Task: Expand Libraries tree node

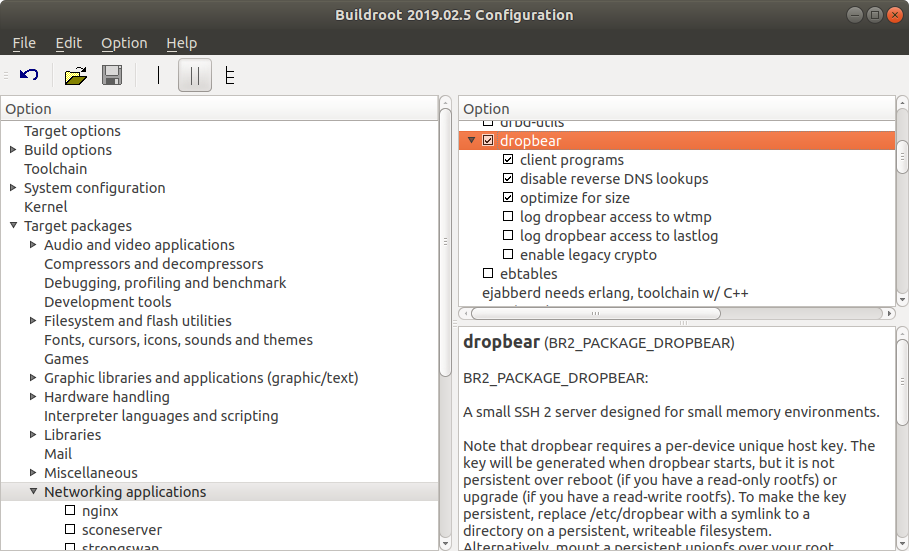Action: [33, 434]
